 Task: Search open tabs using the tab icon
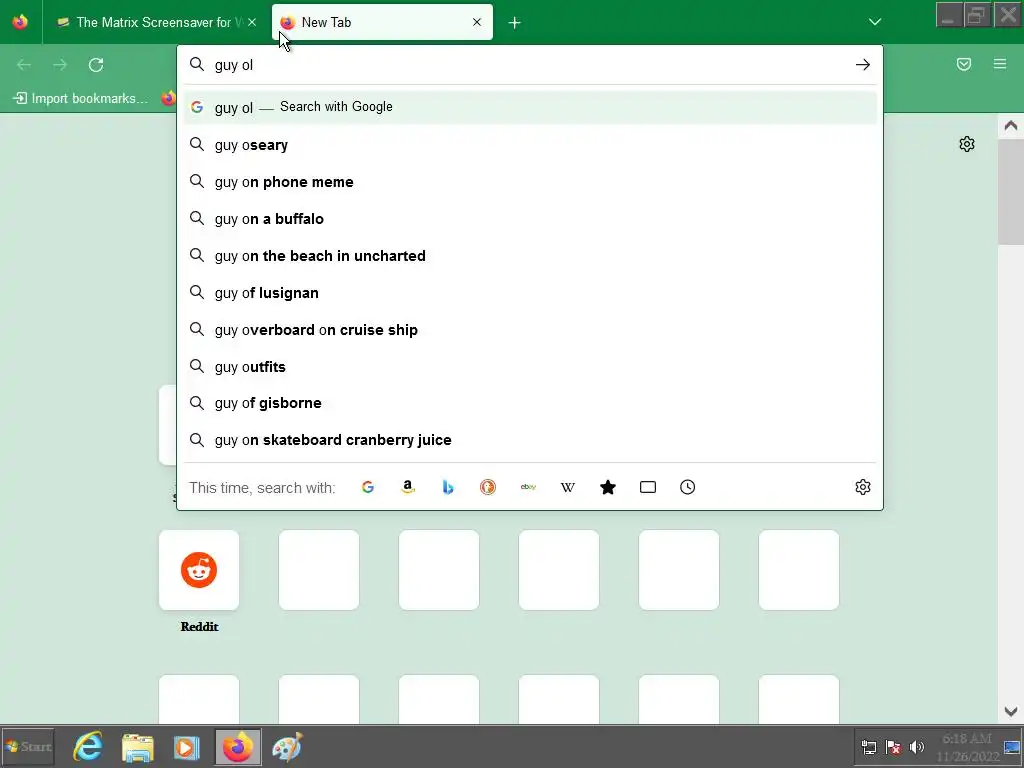(x=648, y=487)
